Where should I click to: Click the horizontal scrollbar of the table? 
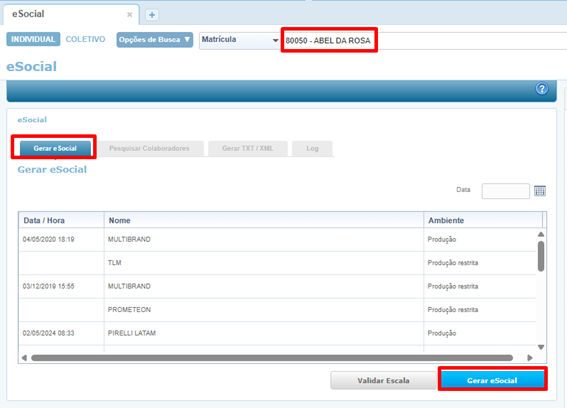click(272, 358)
